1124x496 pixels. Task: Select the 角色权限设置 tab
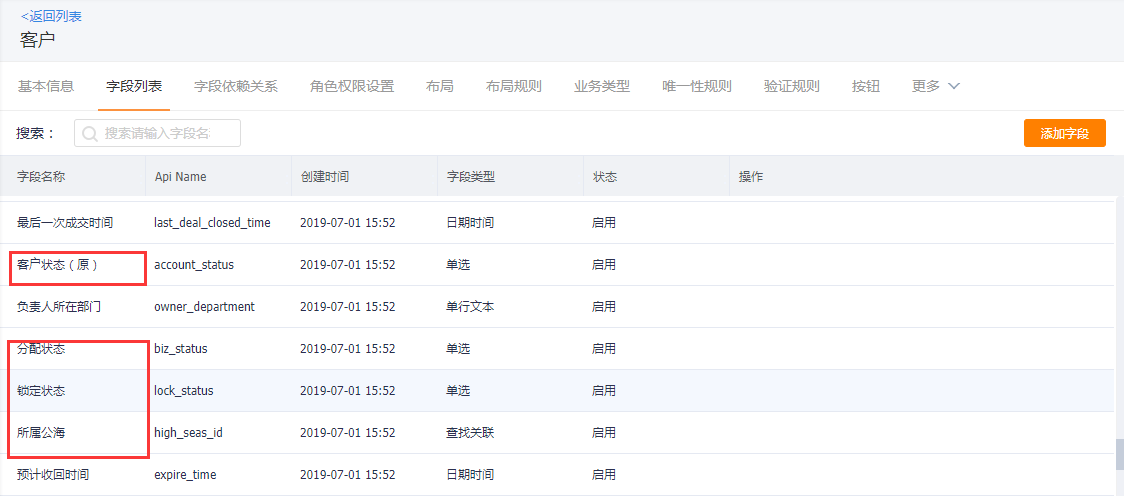(352, 86)
